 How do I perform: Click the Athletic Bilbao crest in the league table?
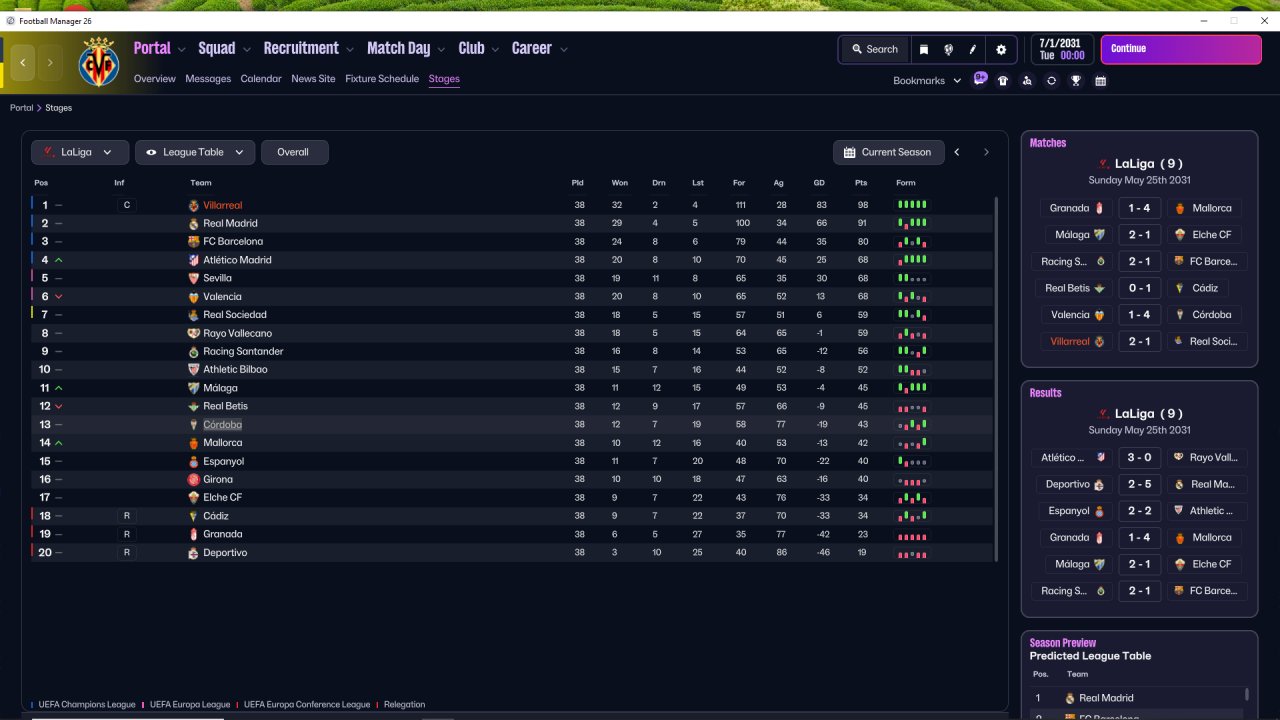pos(194,370)
